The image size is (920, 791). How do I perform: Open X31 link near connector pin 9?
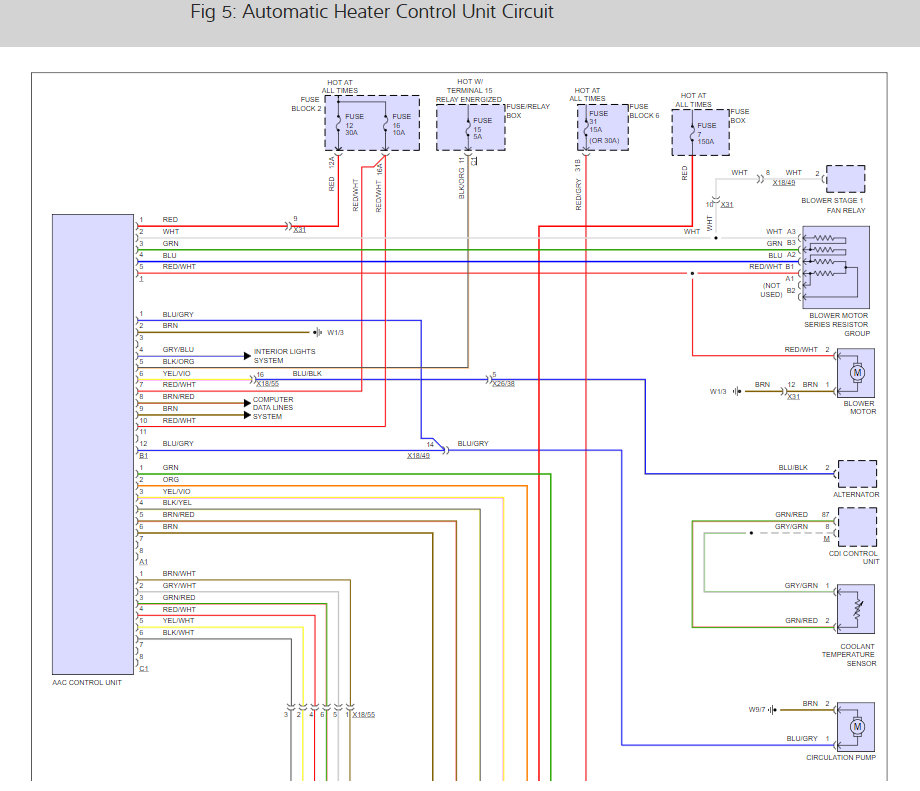(300, 230)
